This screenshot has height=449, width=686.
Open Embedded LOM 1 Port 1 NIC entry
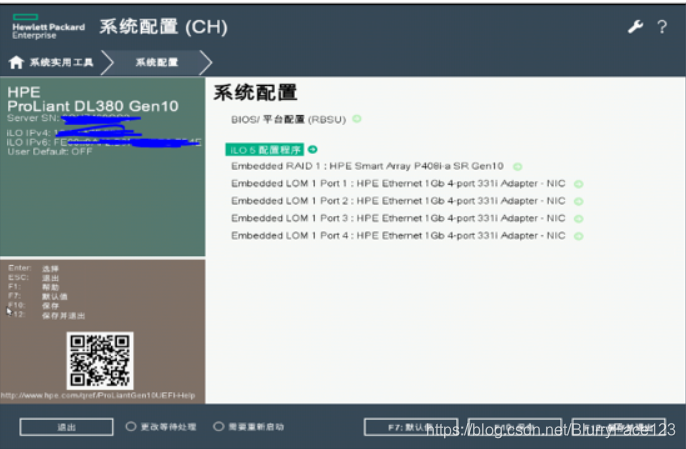pos(398,183)
